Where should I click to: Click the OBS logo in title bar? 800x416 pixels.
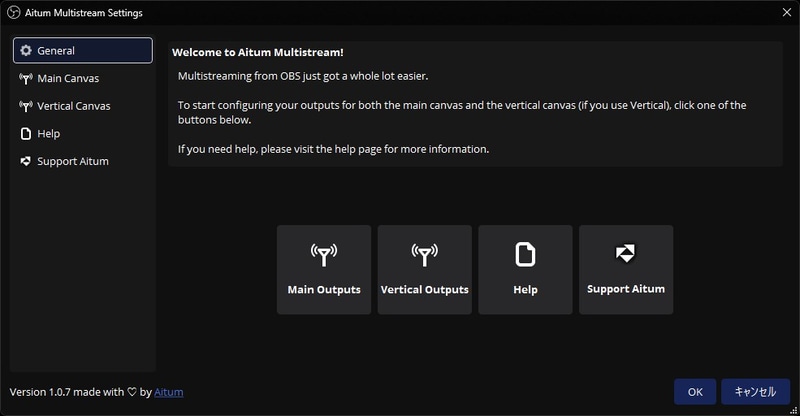click(13, 12)
